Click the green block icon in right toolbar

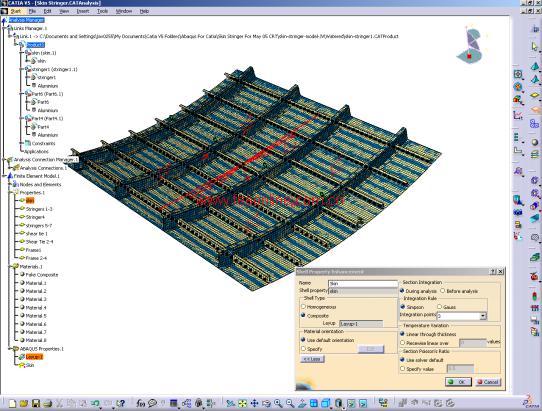click(x=535, y=258)
